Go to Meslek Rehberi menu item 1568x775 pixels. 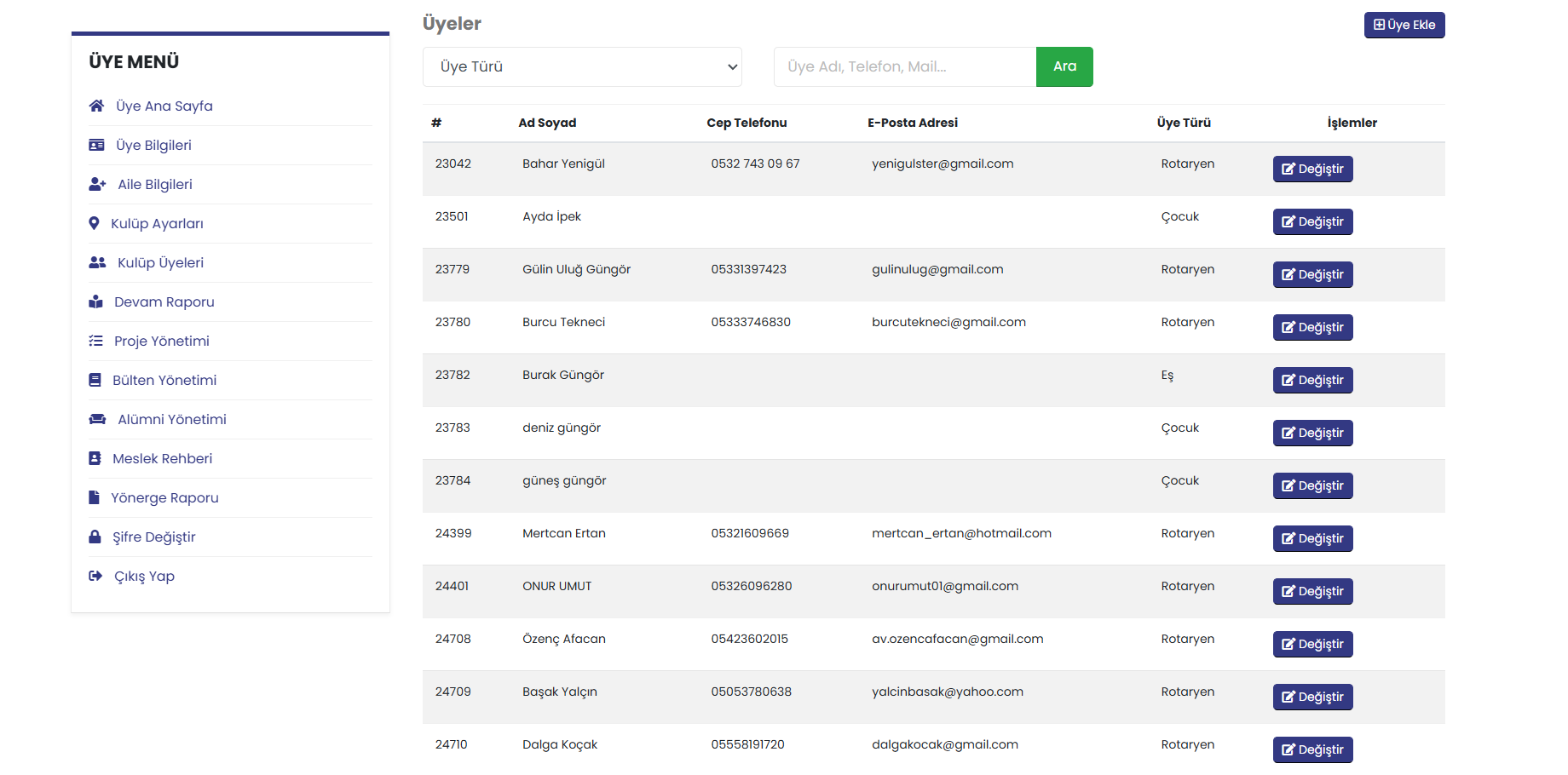click(x=162, y=458)
